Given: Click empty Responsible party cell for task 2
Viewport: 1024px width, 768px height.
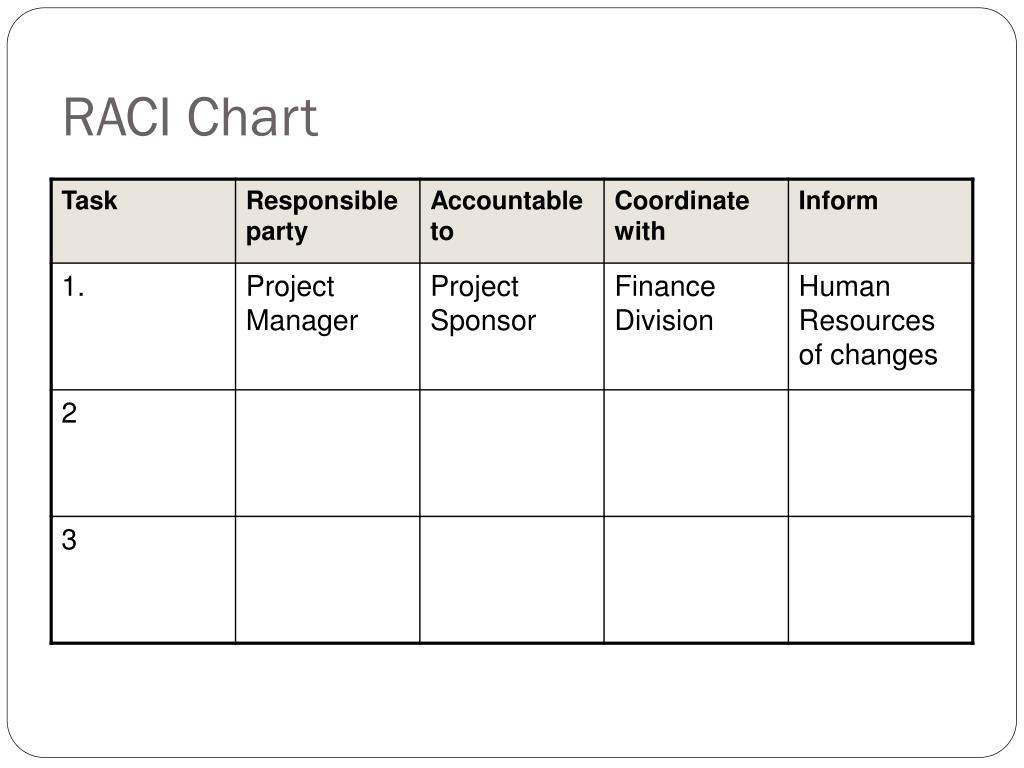Looking at the screenshot, I should [x=327, y=453].
